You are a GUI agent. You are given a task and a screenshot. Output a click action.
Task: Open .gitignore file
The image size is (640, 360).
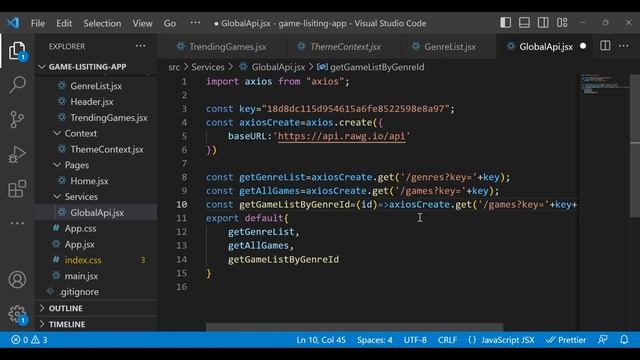point(79,292)
